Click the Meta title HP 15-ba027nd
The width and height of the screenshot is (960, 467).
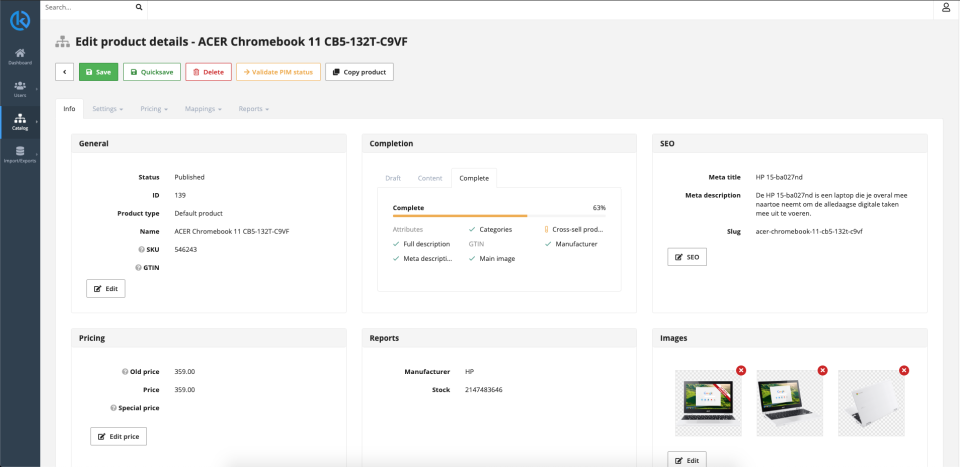(779, 177)
